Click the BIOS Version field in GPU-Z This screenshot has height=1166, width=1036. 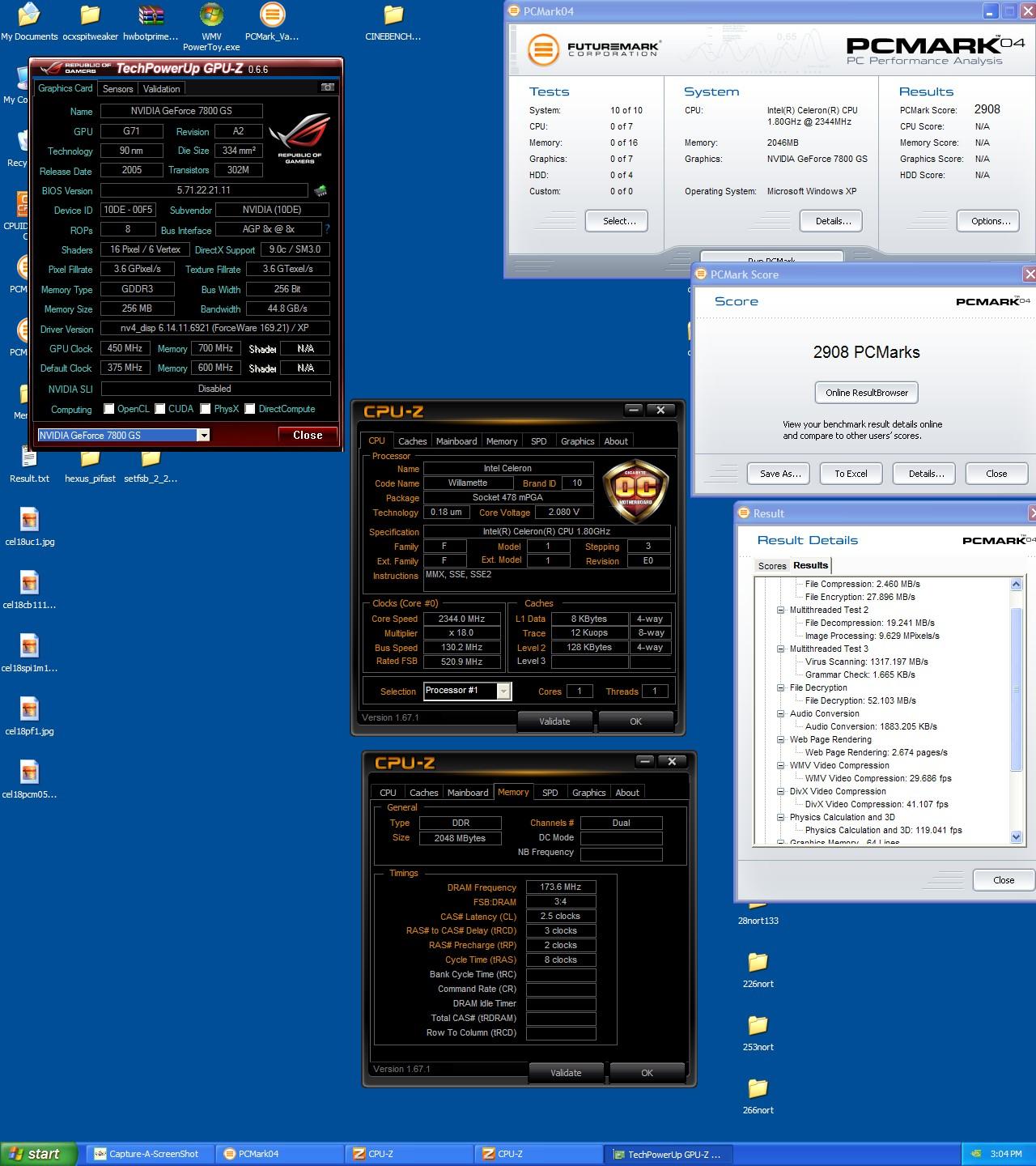(204, 191)
